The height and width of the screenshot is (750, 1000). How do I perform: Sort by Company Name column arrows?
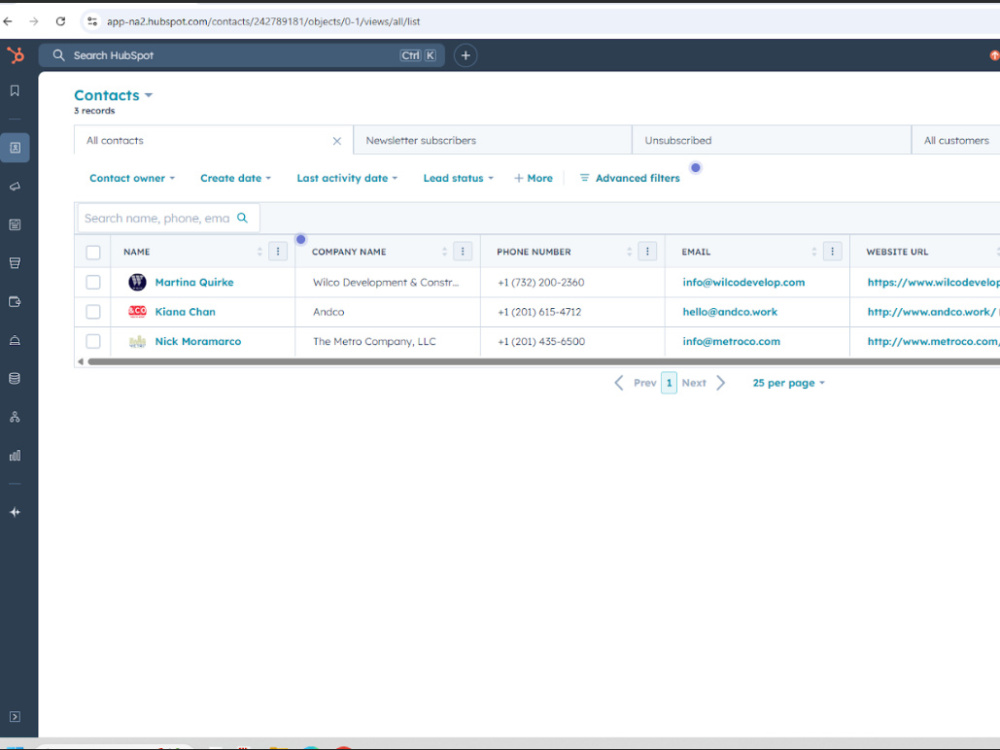click(x=445, y=251)
